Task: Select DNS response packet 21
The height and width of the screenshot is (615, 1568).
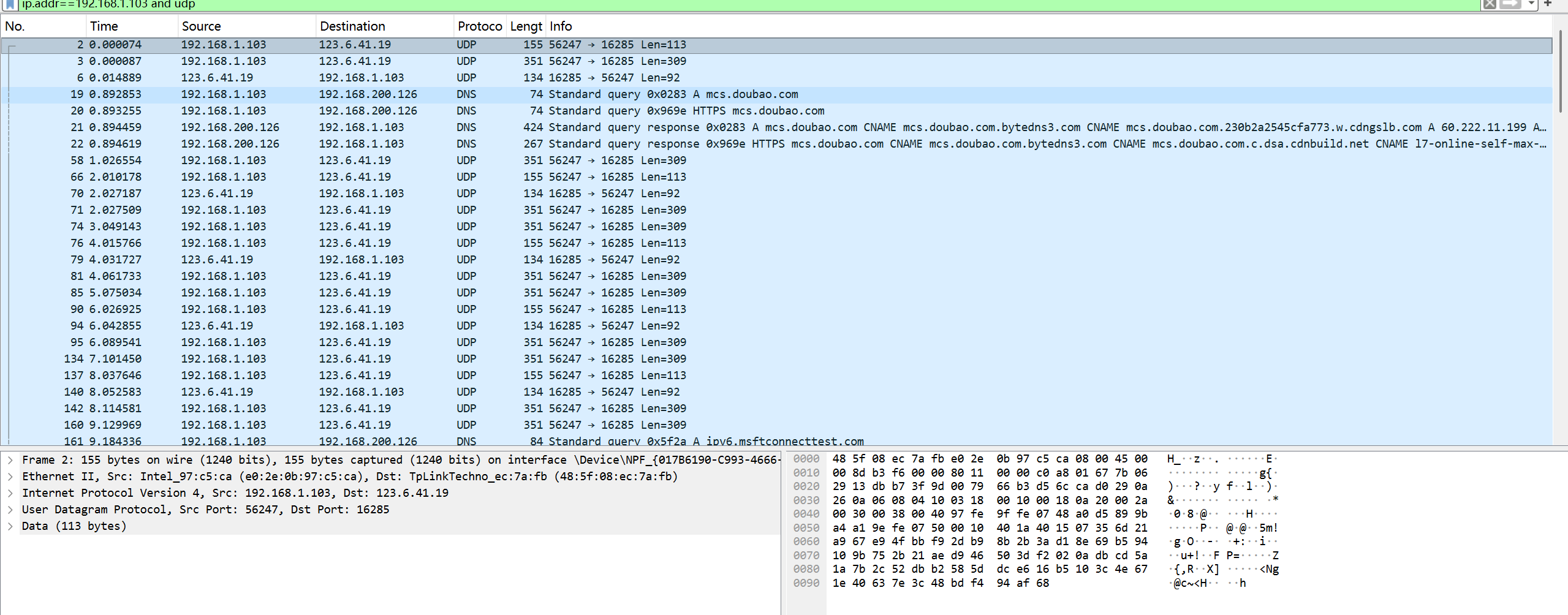Action: [776, 127]
